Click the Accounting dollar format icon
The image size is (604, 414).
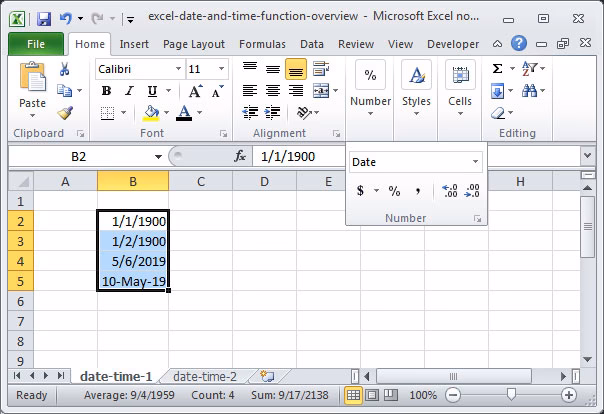[360, 191]
